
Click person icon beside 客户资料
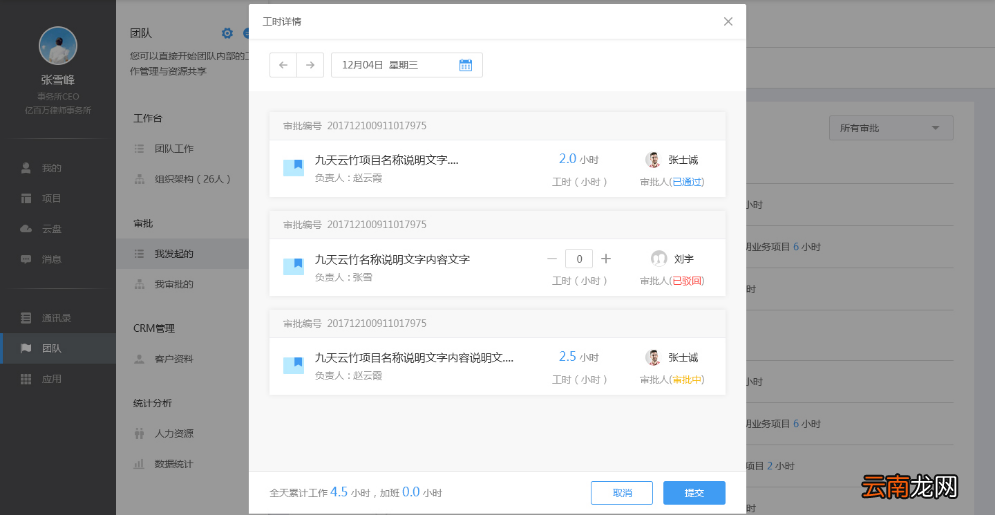tap(140, 359)
